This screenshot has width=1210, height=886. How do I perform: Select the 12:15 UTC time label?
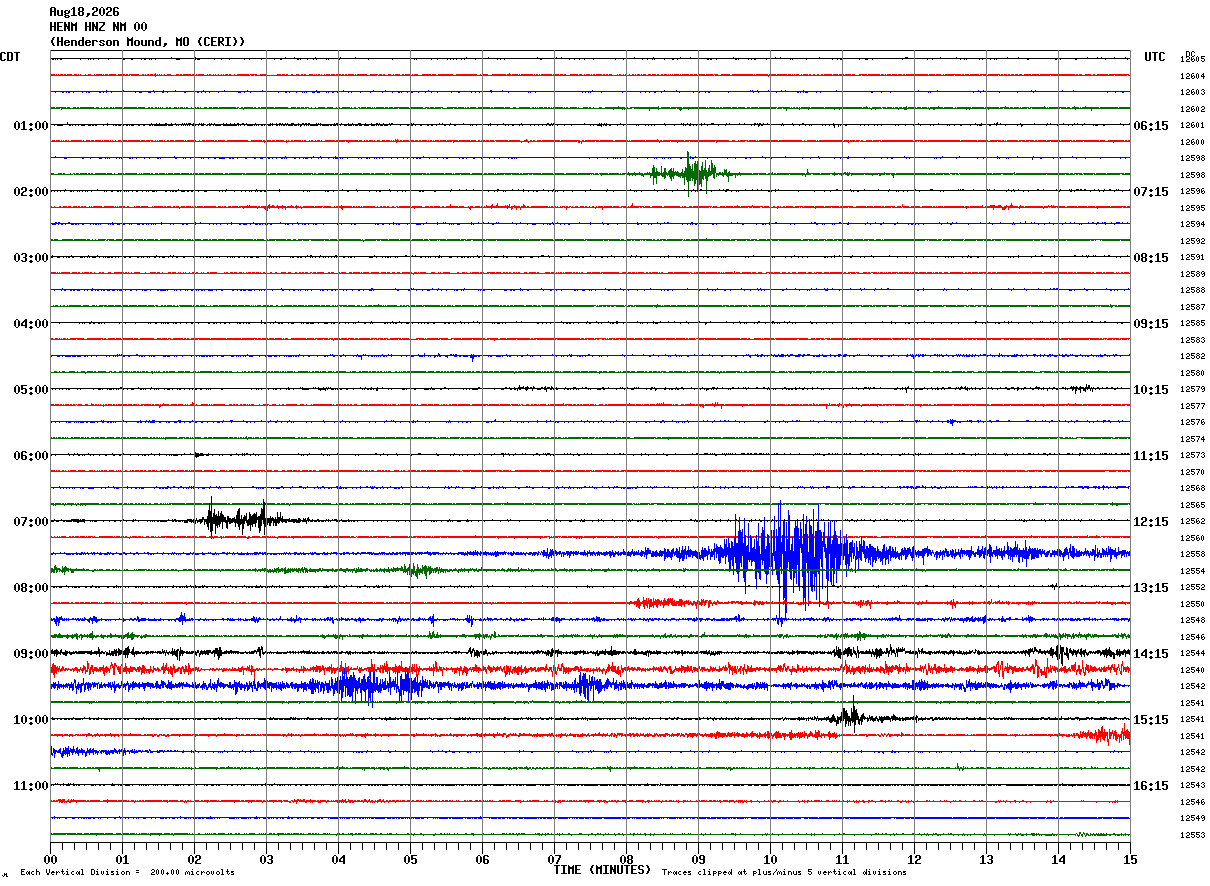[1150, 522]
